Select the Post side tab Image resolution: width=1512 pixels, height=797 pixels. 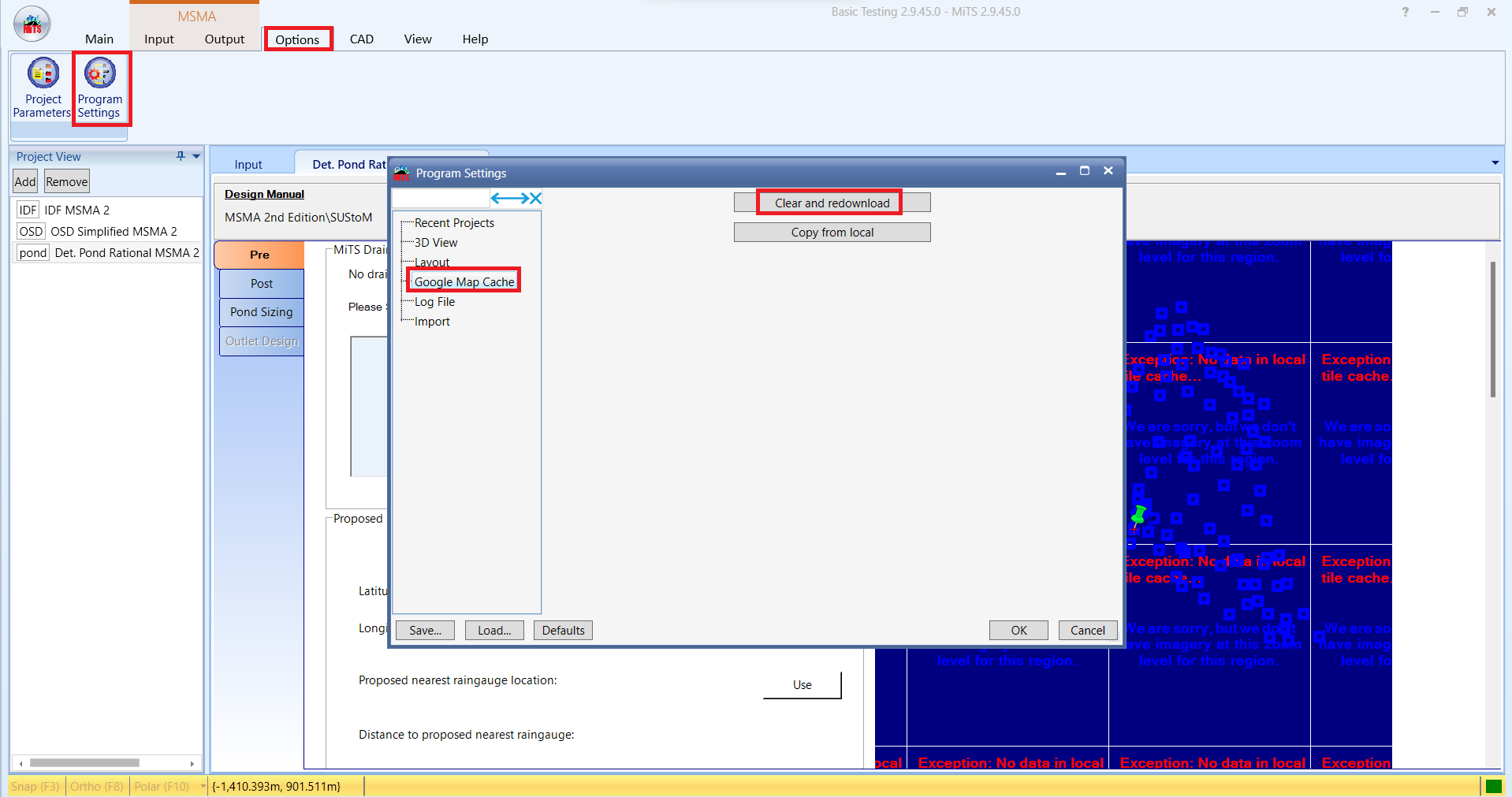point(262,284)
